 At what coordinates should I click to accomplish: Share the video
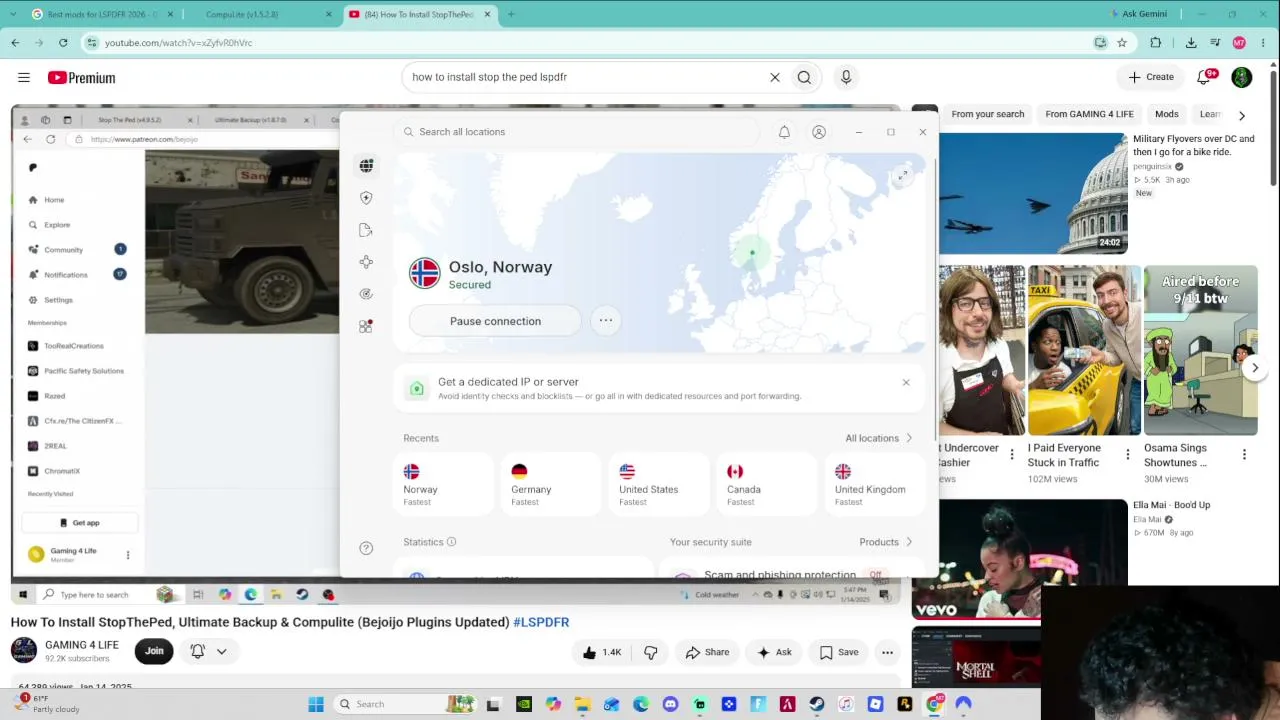(707, 652)
